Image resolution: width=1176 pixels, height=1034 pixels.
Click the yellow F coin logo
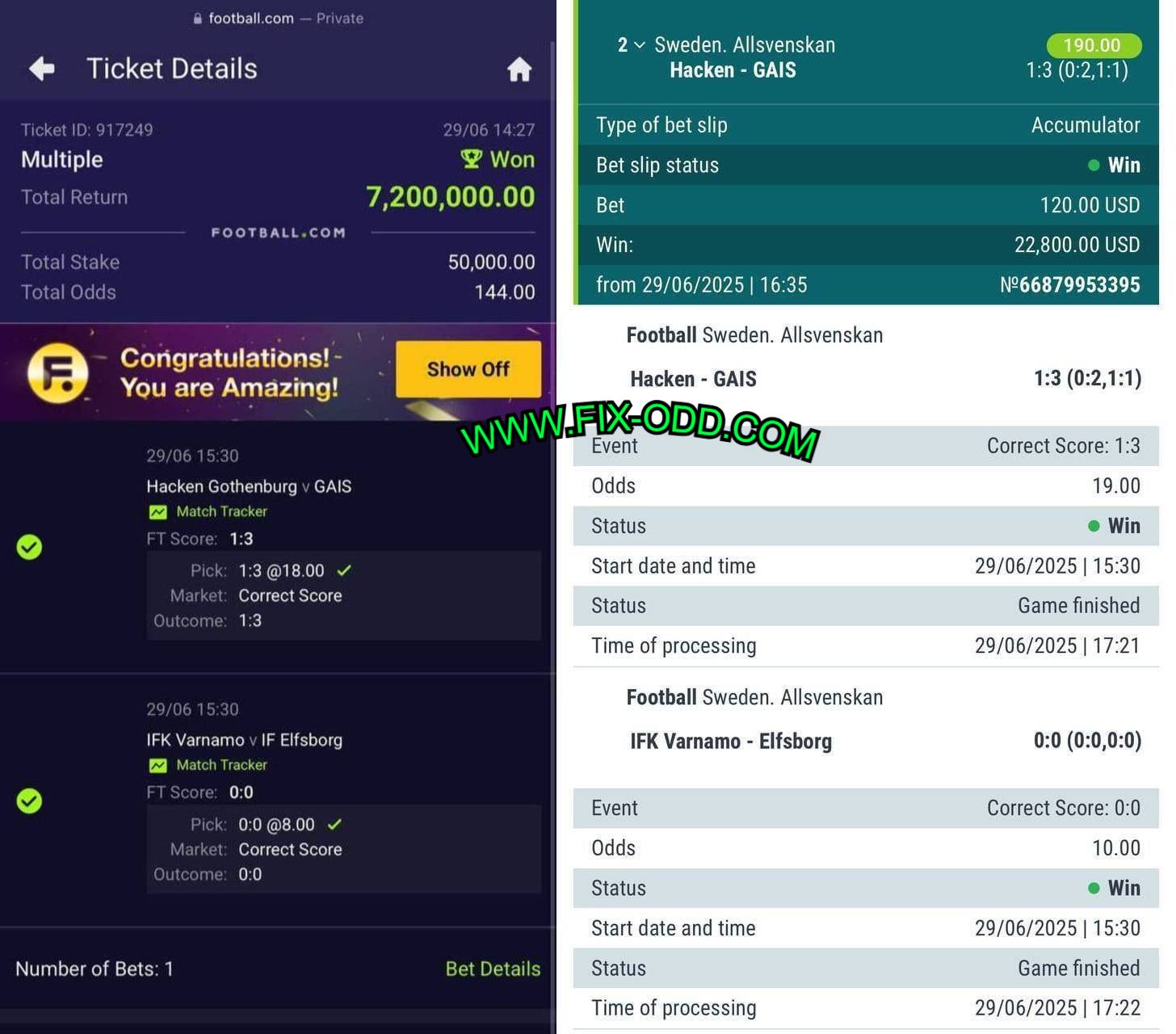pos(58,372)
